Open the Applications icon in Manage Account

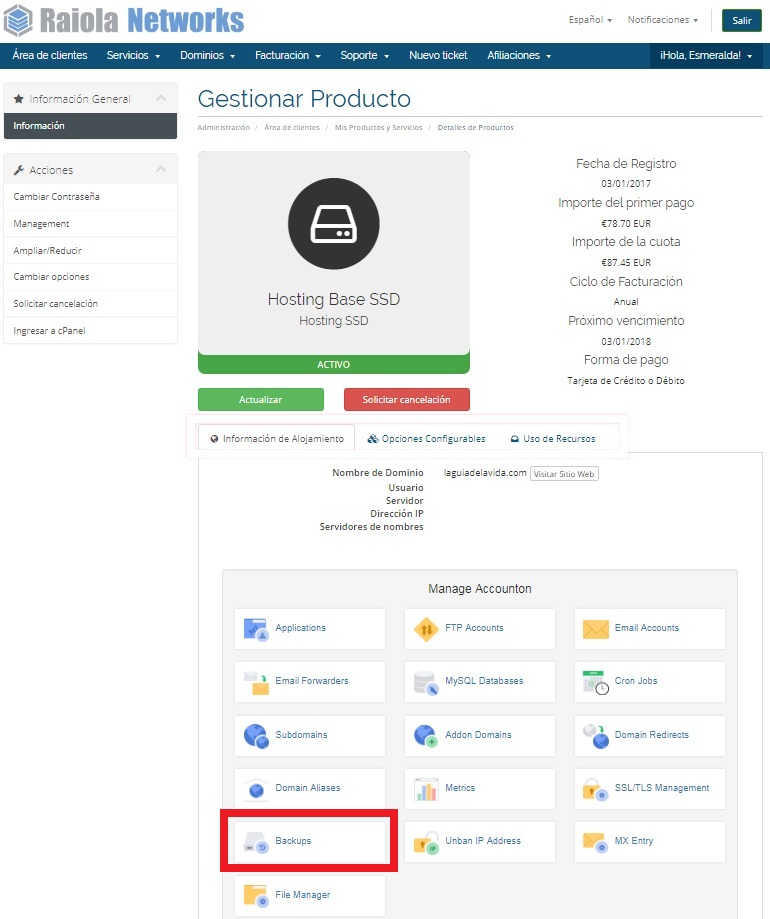(257, 629)
